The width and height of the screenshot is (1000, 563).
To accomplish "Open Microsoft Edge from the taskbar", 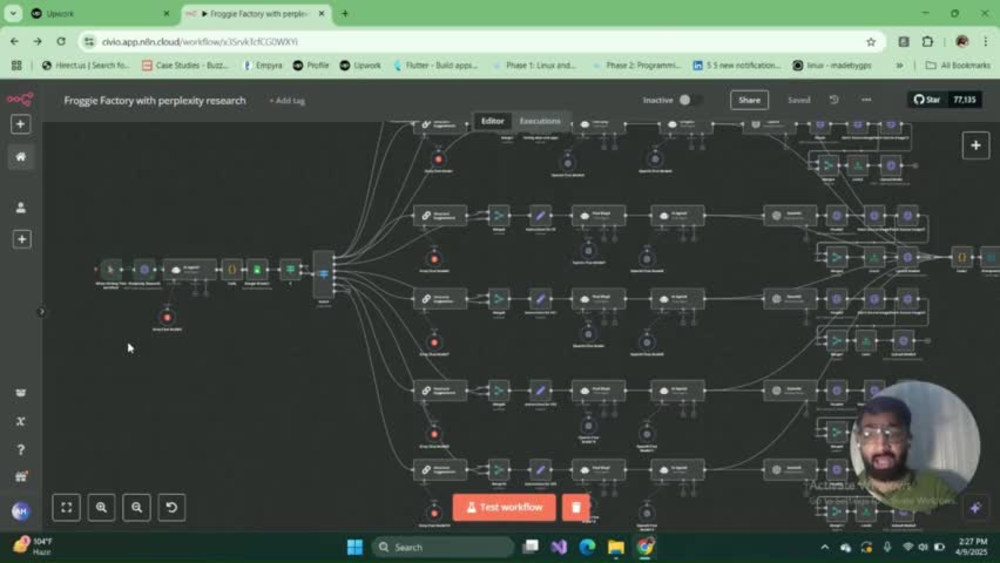I will (x=587, y=547).
